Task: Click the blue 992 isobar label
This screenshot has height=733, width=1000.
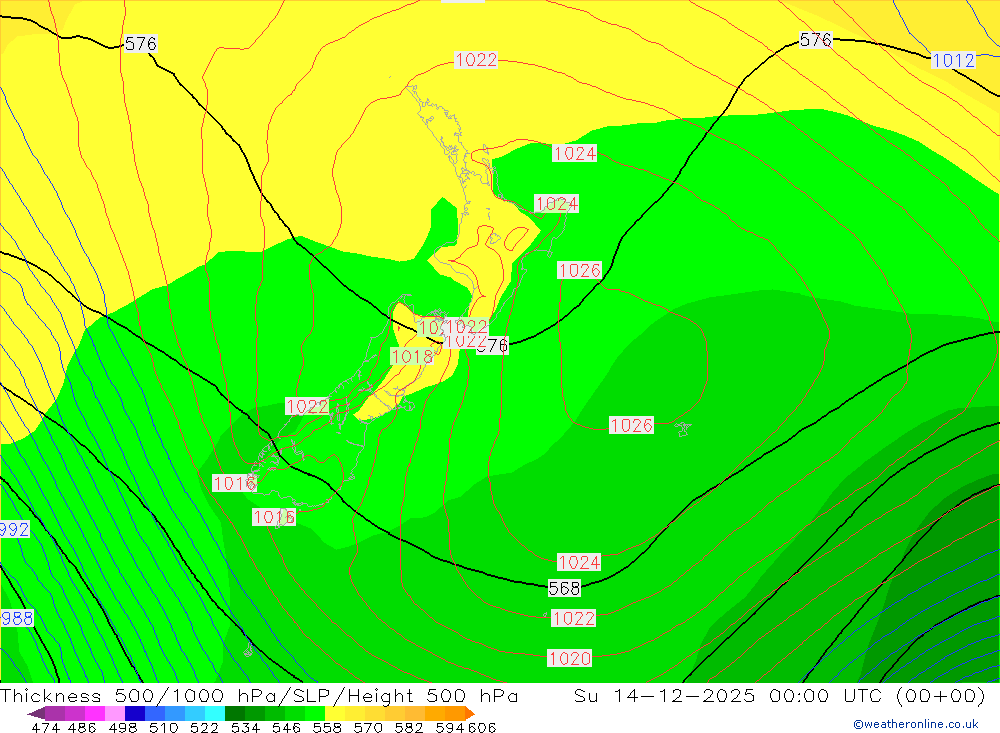Action: [x=14, y=529]
